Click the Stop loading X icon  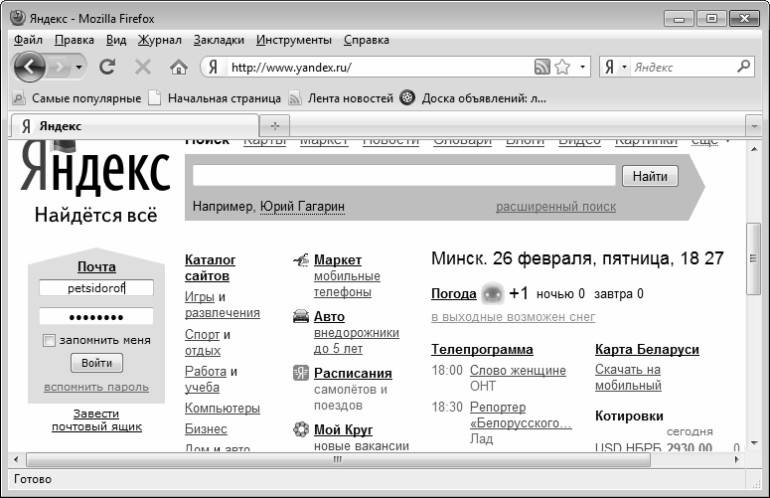pos(141,68)
